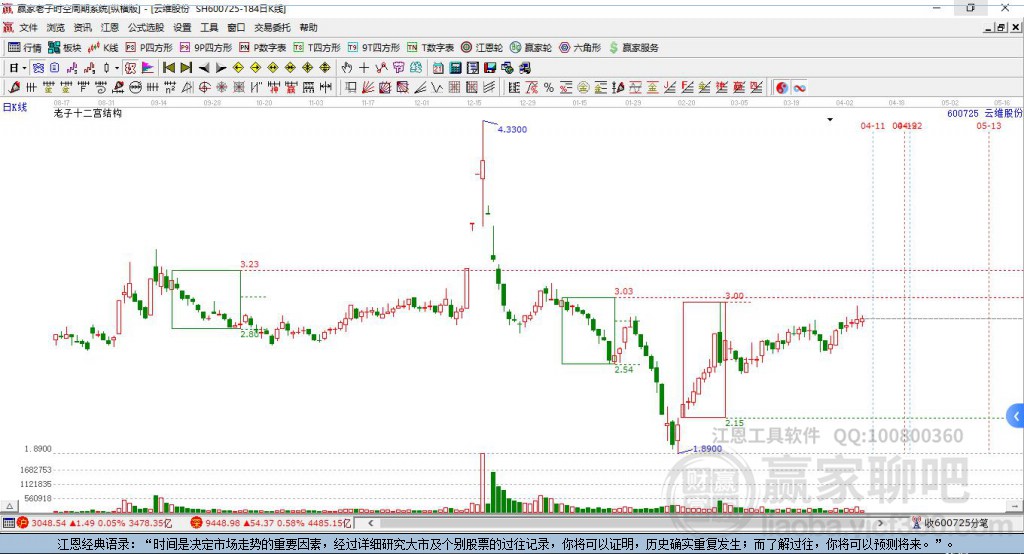Expand the candlestick style dropdown arrow
The height and width of the screenshot is (554, 1024).
(117, 68)
